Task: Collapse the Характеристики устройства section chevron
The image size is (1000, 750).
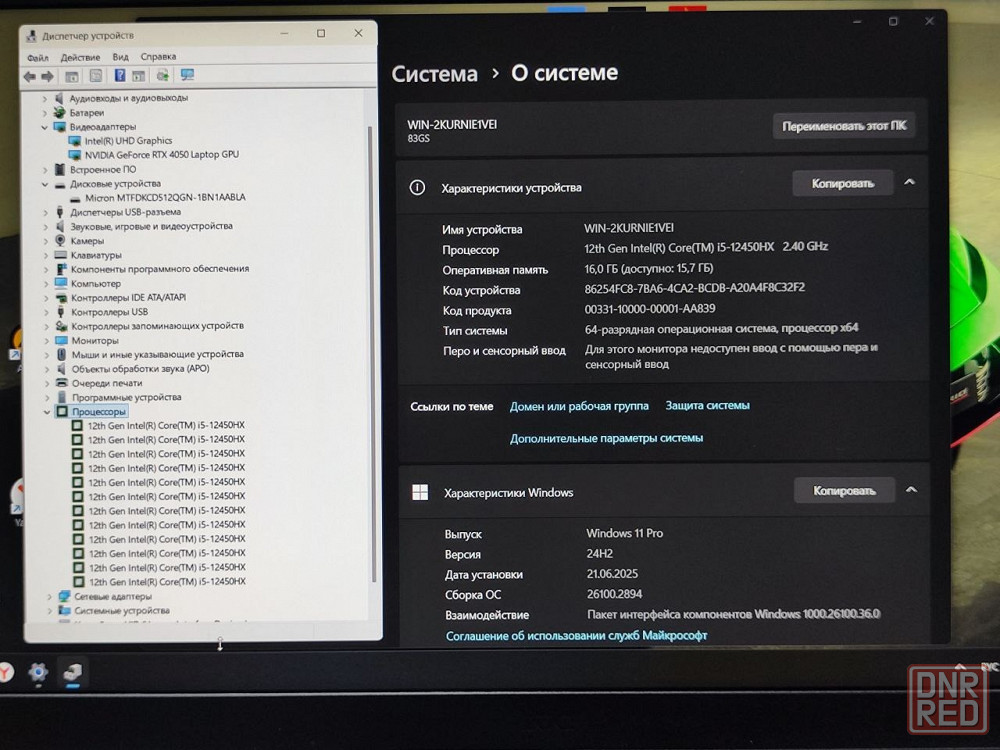Action: (x=909, y=182)
